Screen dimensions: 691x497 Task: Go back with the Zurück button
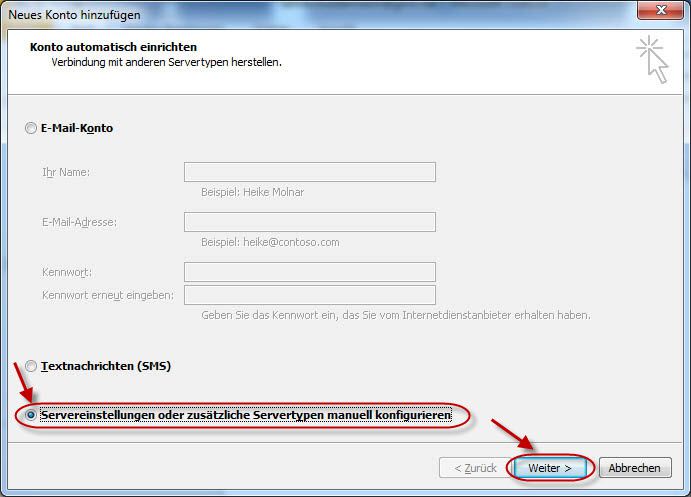475,468
